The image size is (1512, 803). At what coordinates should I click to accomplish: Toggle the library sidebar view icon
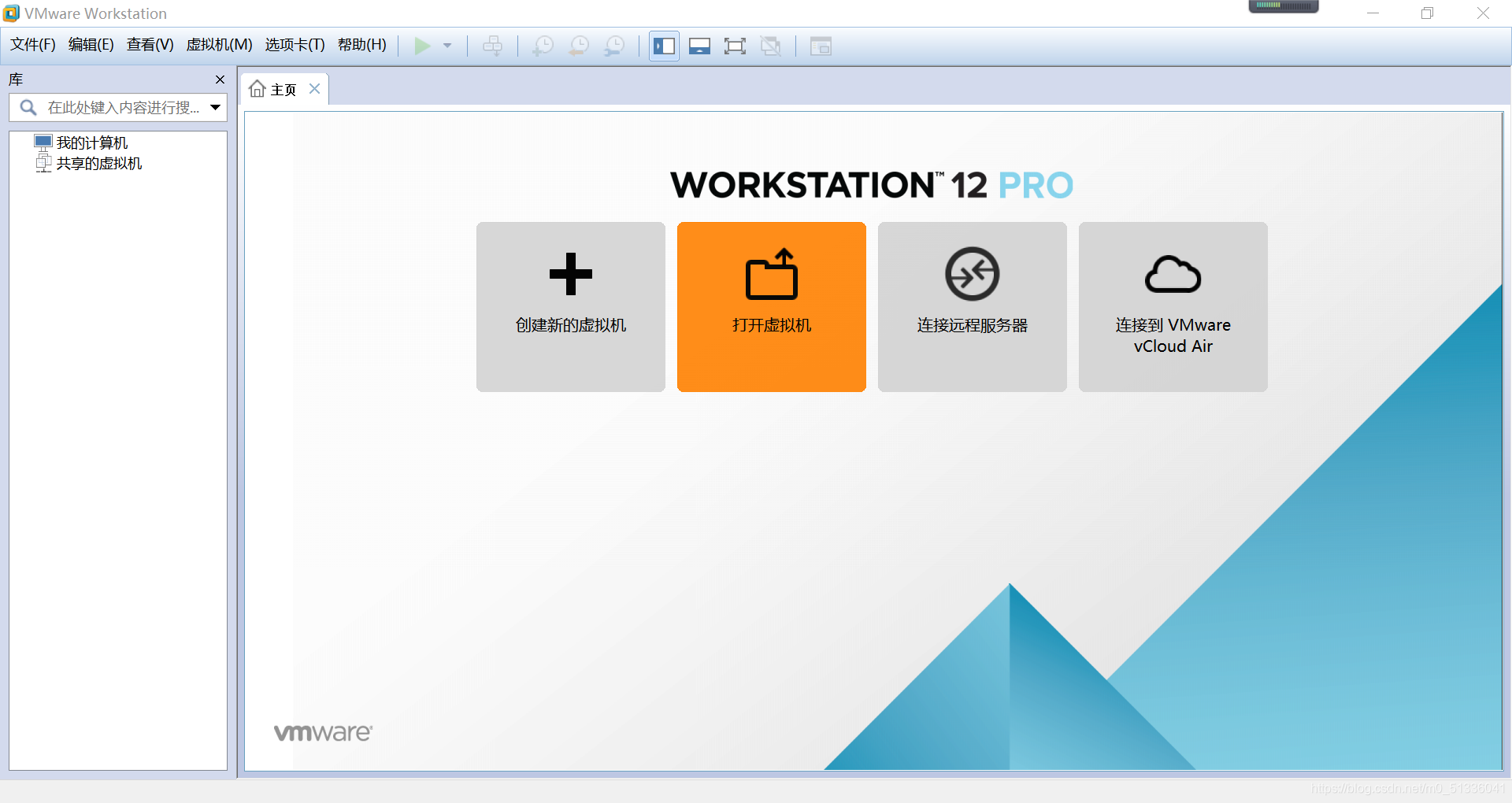coord(664,46)
